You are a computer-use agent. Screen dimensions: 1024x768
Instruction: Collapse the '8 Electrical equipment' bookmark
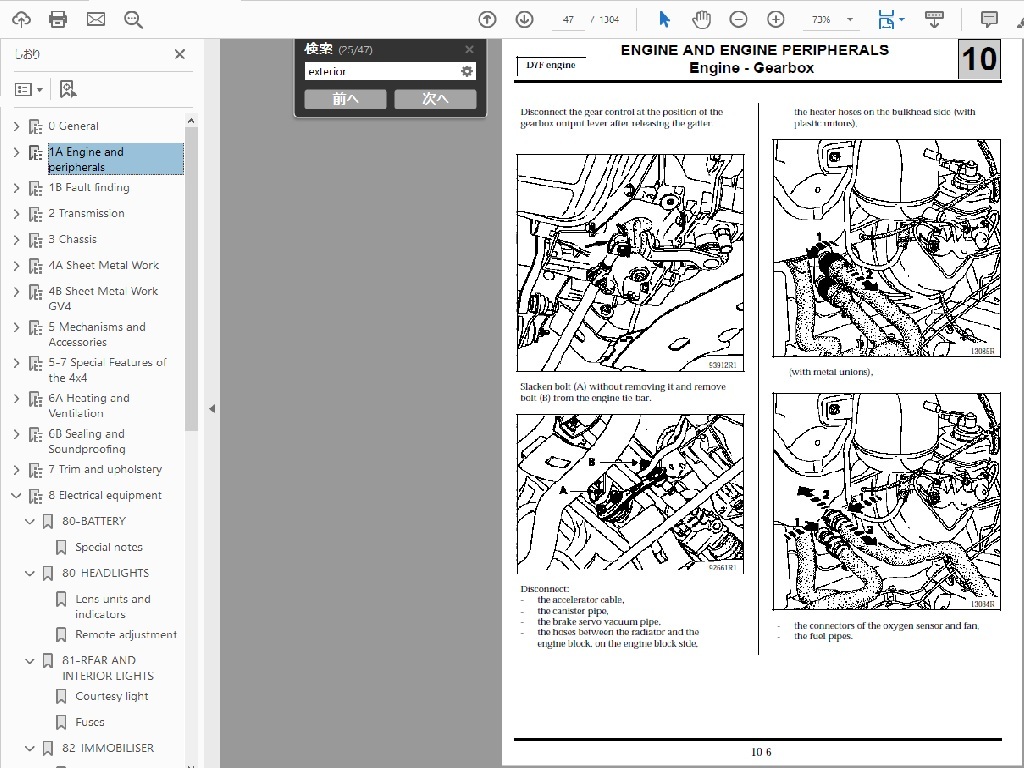tap(16, 496)
